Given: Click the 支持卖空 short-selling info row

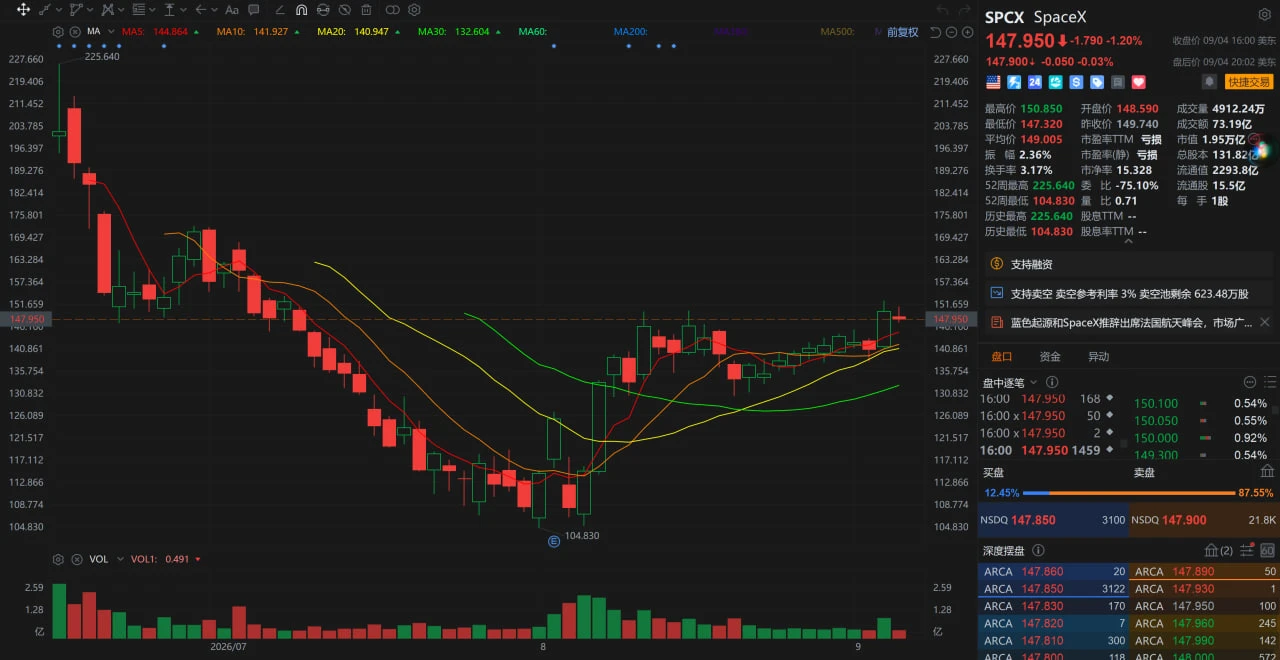Looking at the screenshot, I should [1129, 293].
